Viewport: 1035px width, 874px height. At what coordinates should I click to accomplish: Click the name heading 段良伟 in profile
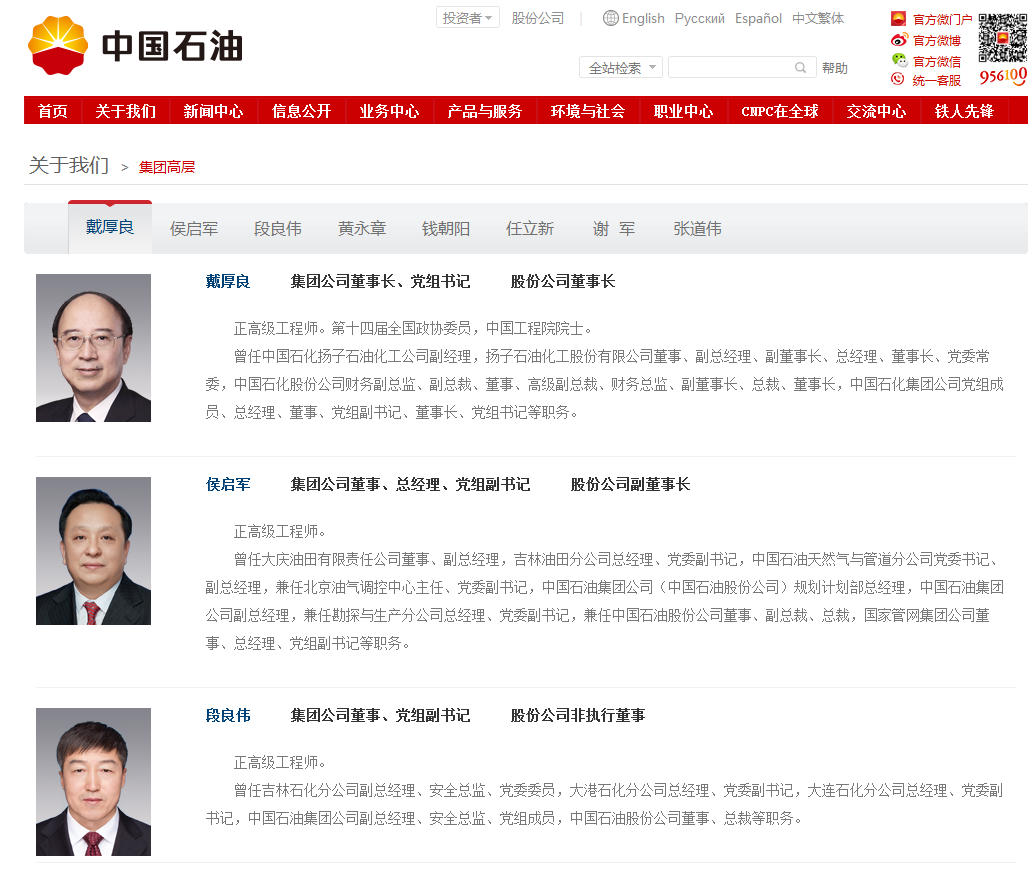coord(228,716)
